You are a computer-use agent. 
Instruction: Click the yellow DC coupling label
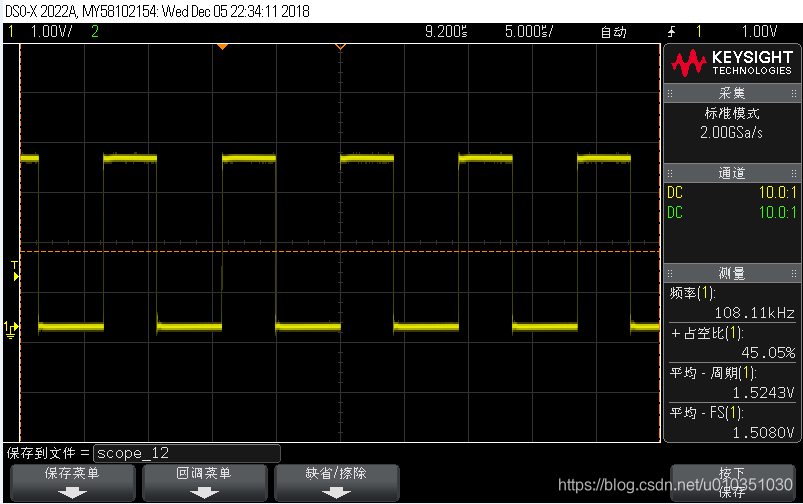(x=675, y=193)
